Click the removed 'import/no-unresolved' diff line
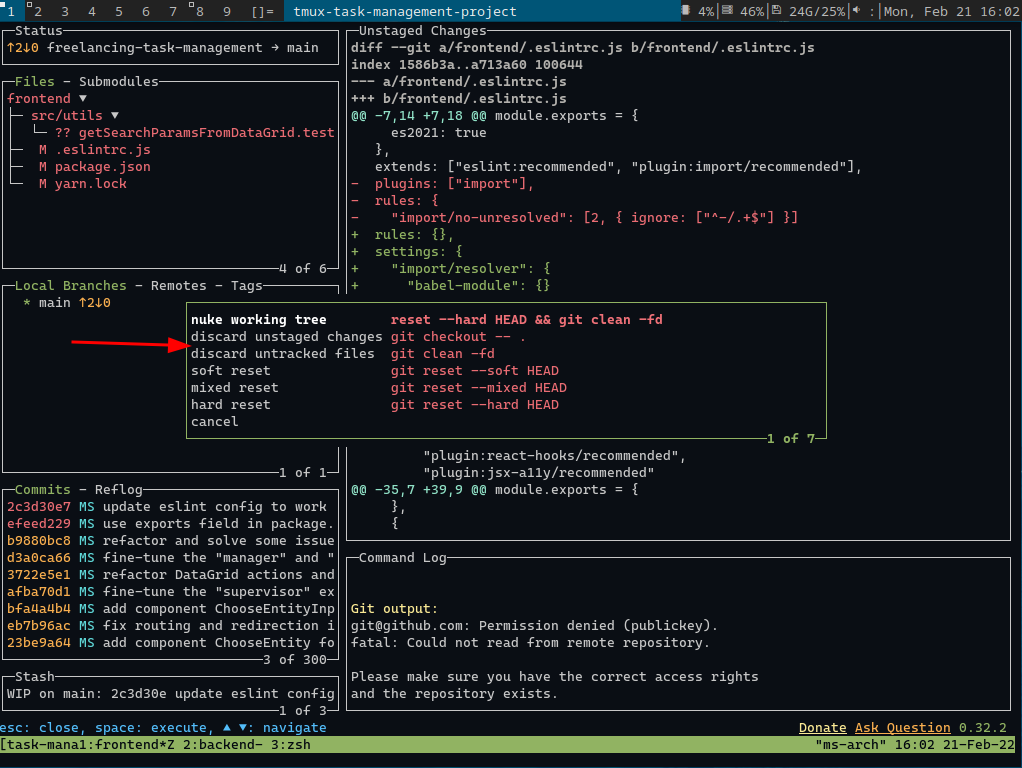 tap(574, 217)
